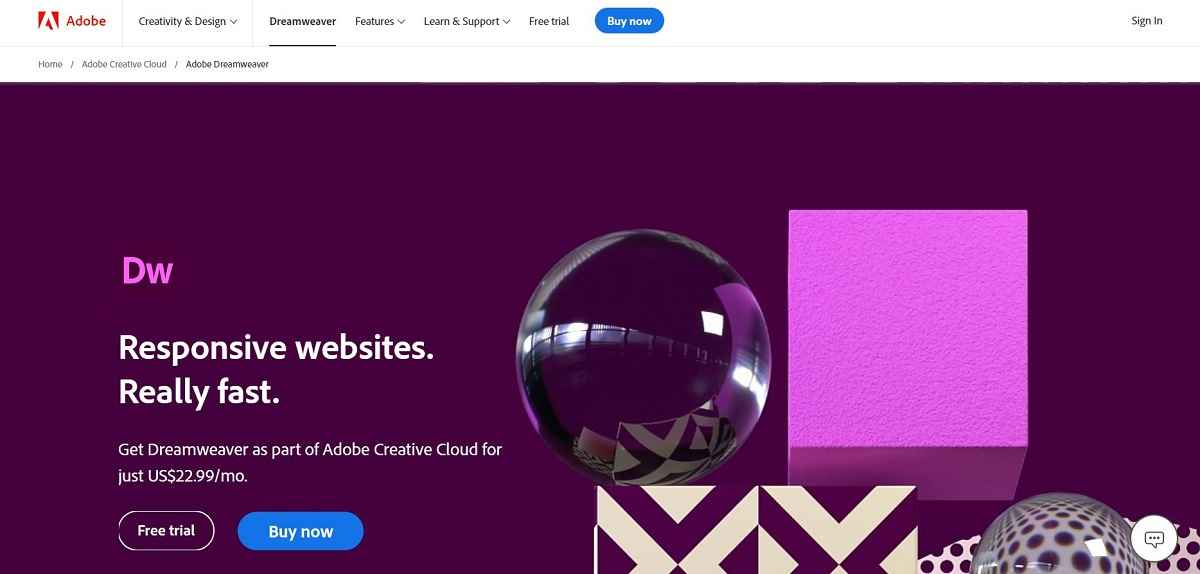This screenshot has height=574, width=1200.
Task: Select the Dreamweaver nav tab
Action: tap(302, 21)
